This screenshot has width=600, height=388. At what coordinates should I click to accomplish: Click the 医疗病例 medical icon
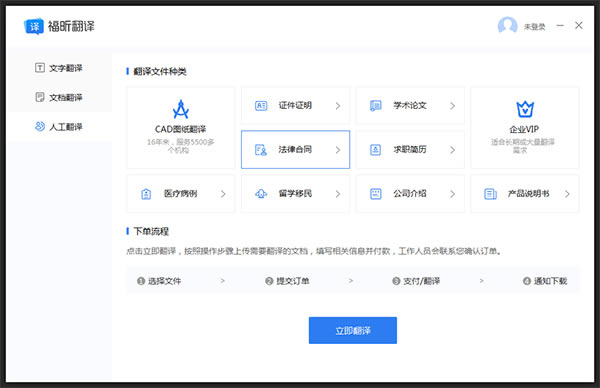(x=146, y=194)
